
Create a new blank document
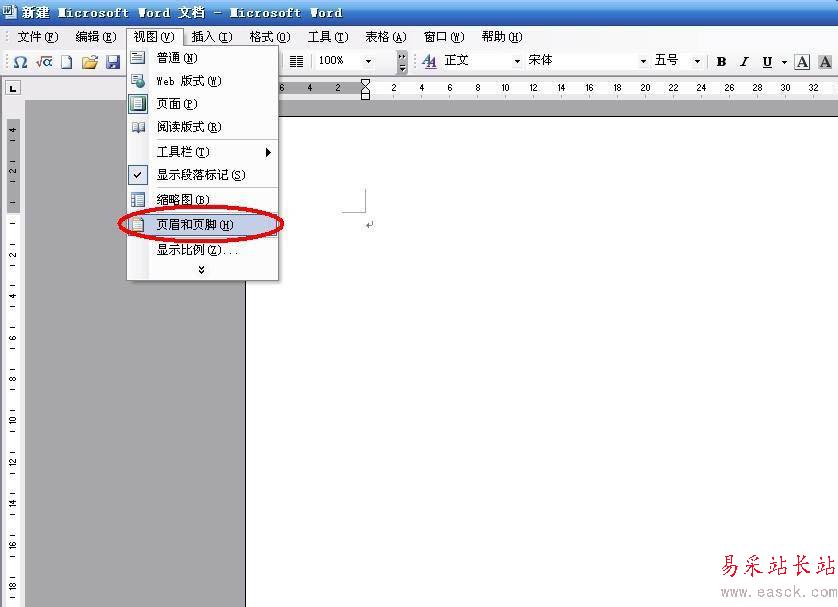coord(67,62)
